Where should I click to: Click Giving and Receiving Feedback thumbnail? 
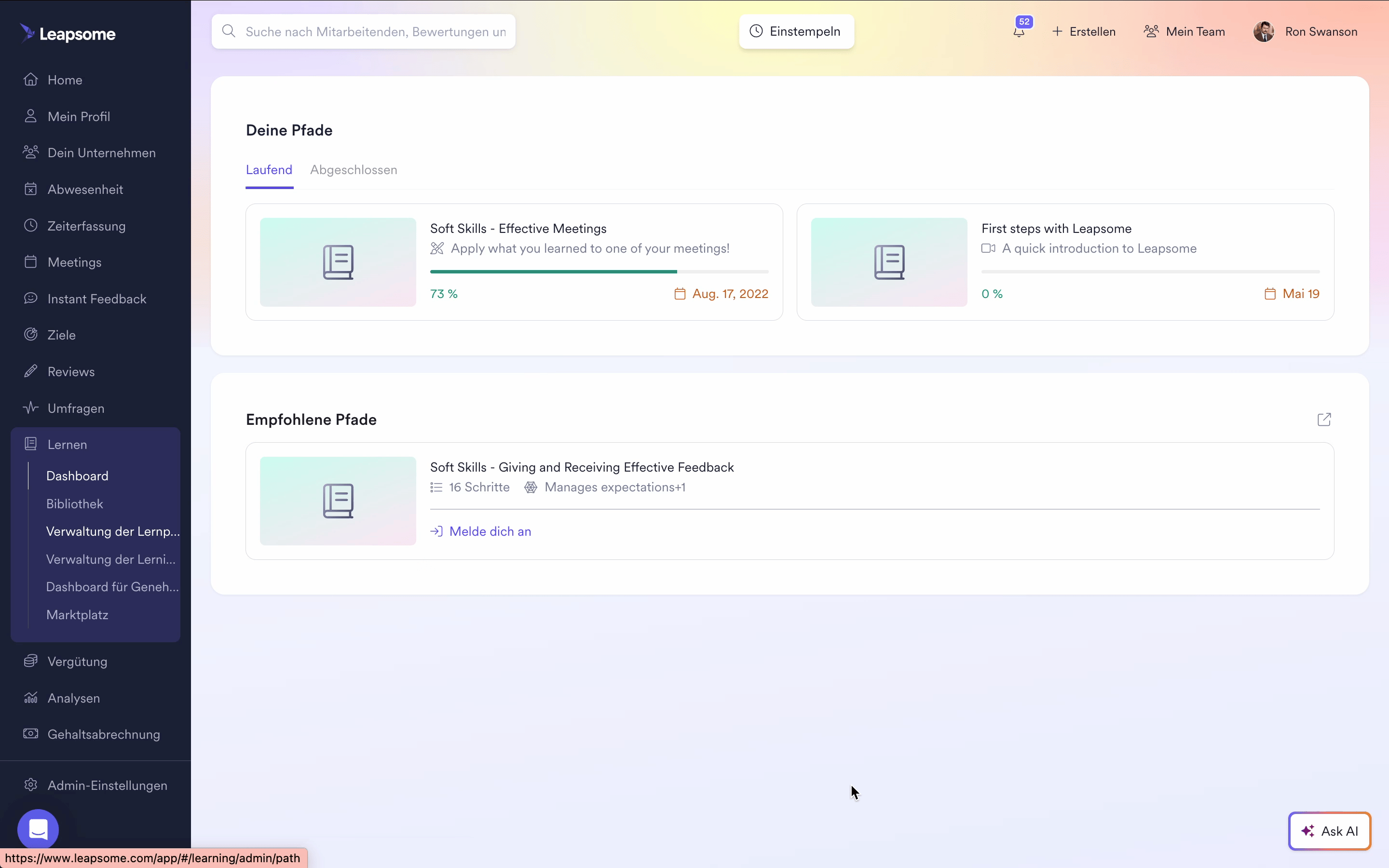[338, 501]
